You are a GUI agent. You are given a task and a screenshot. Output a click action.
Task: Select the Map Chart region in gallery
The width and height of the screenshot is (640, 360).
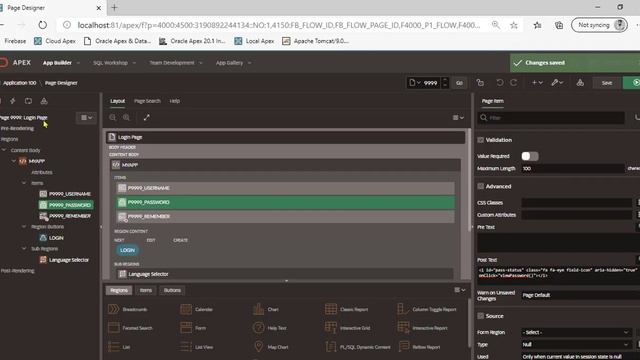(x=271, y=347)
